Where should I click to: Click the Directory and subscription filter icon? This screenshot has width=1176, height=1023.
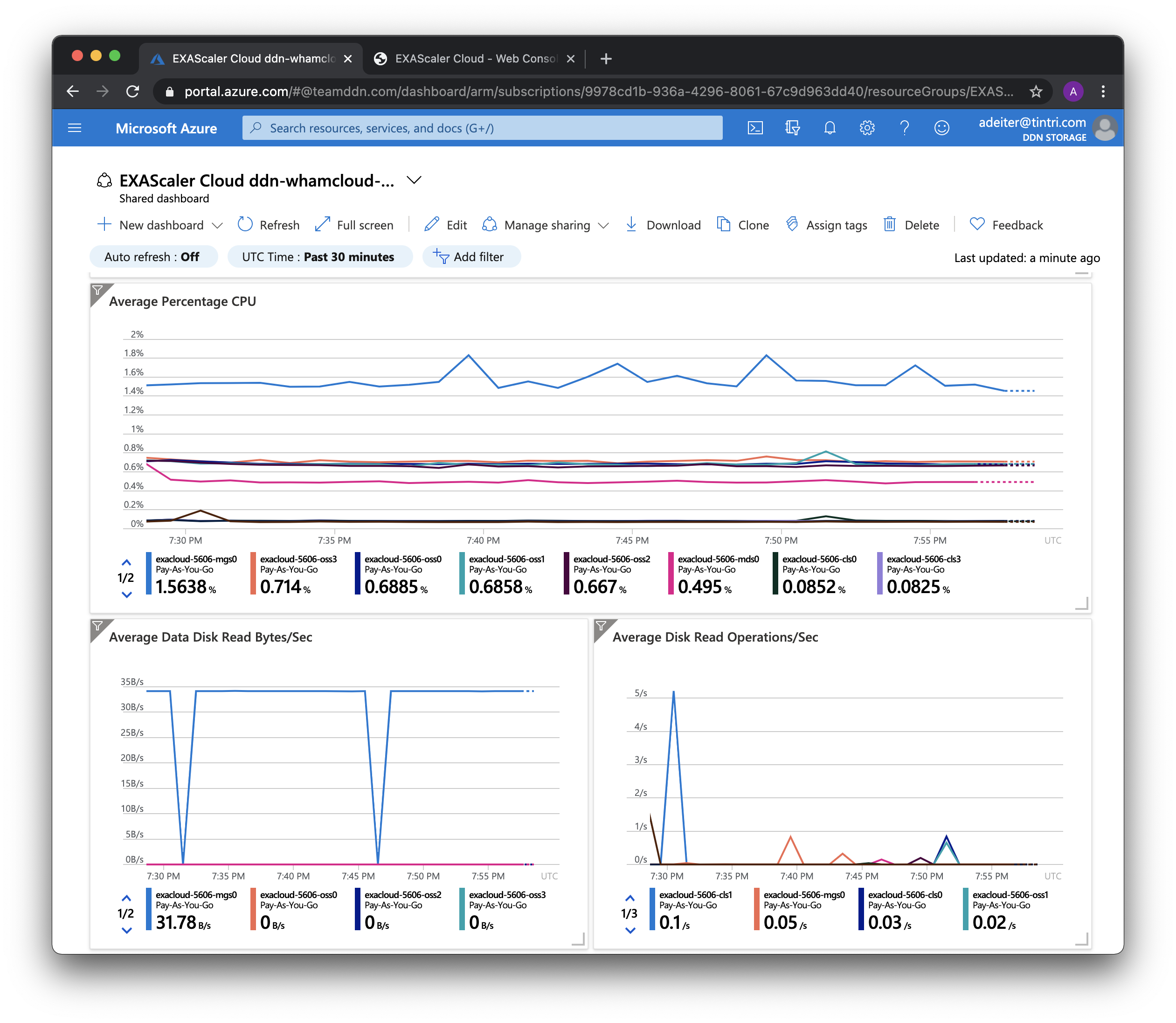792,128
